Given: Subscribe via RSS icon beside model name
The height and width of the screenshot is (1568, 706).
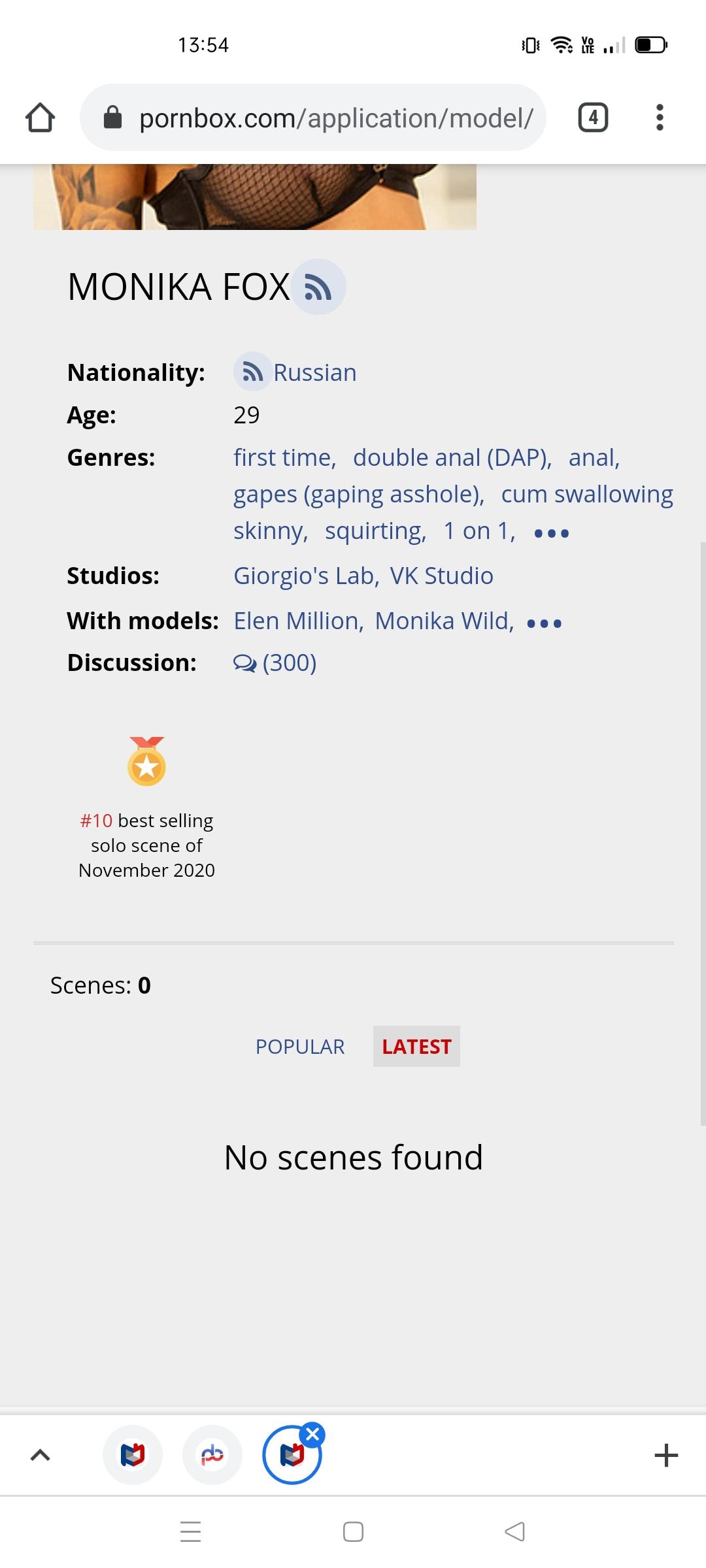Looking at the screenshot, I should pos(318,287).
